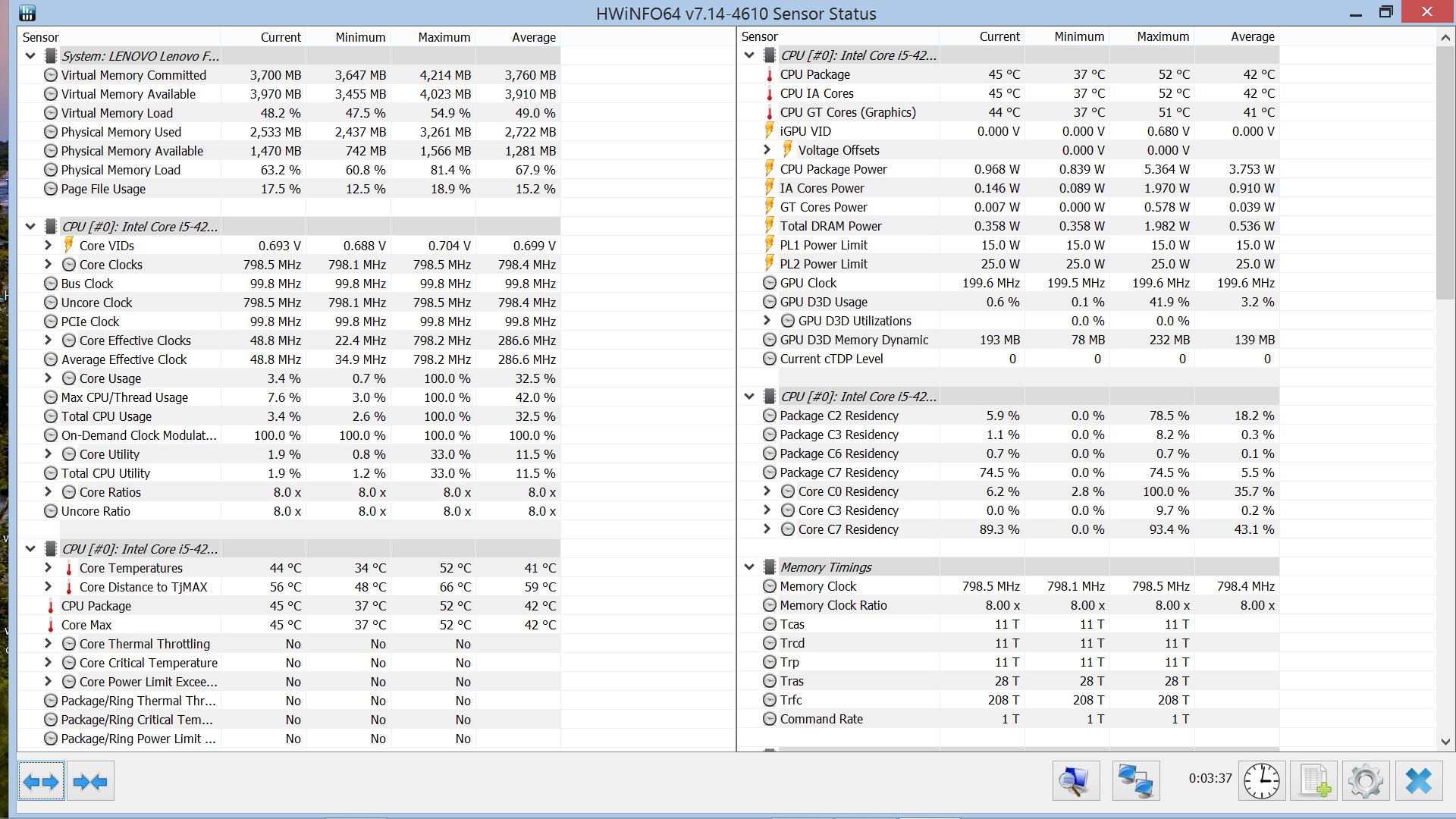Select the Virtual Memory Committed row
1456x819 pixels.
click(289, 75)
